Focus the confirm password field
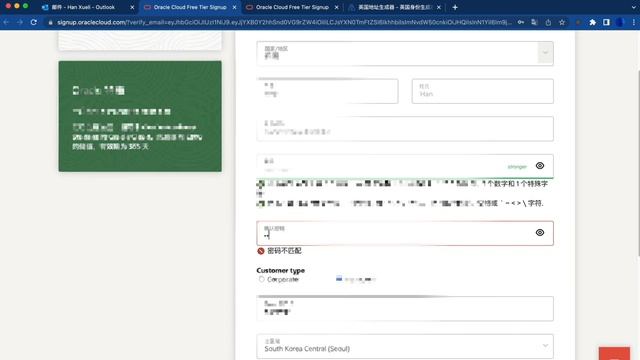The image size is (640, 360). coord(405,233)
